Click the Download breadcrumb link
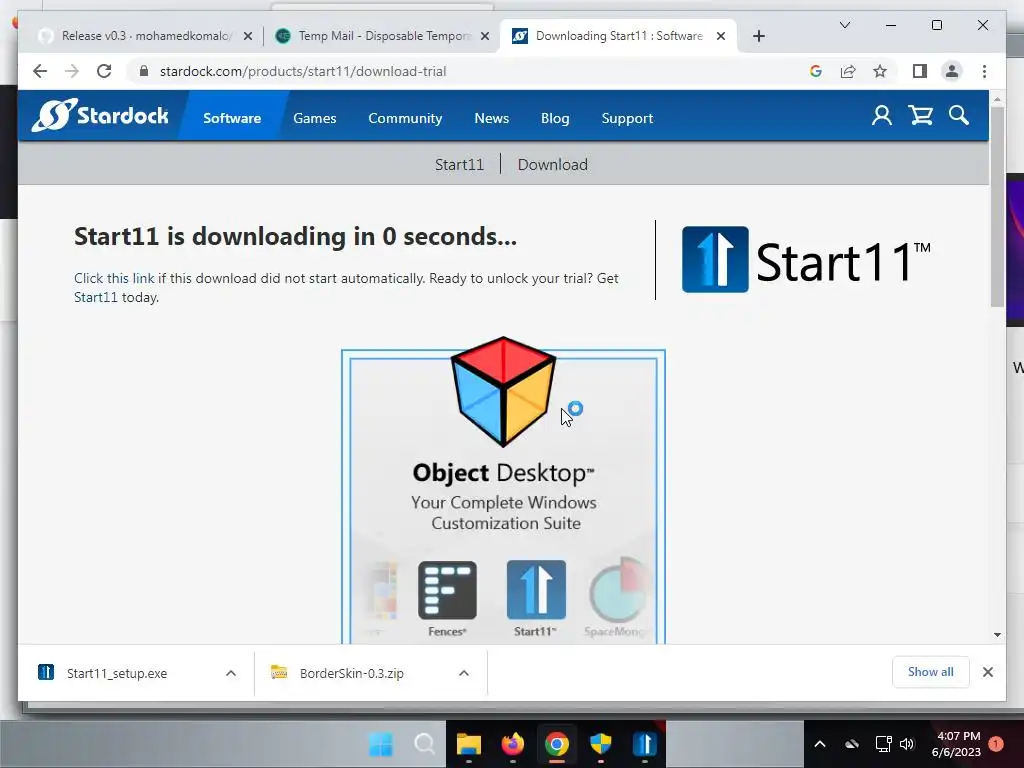Screen dimensions: 1024x768 click(552, 165)
